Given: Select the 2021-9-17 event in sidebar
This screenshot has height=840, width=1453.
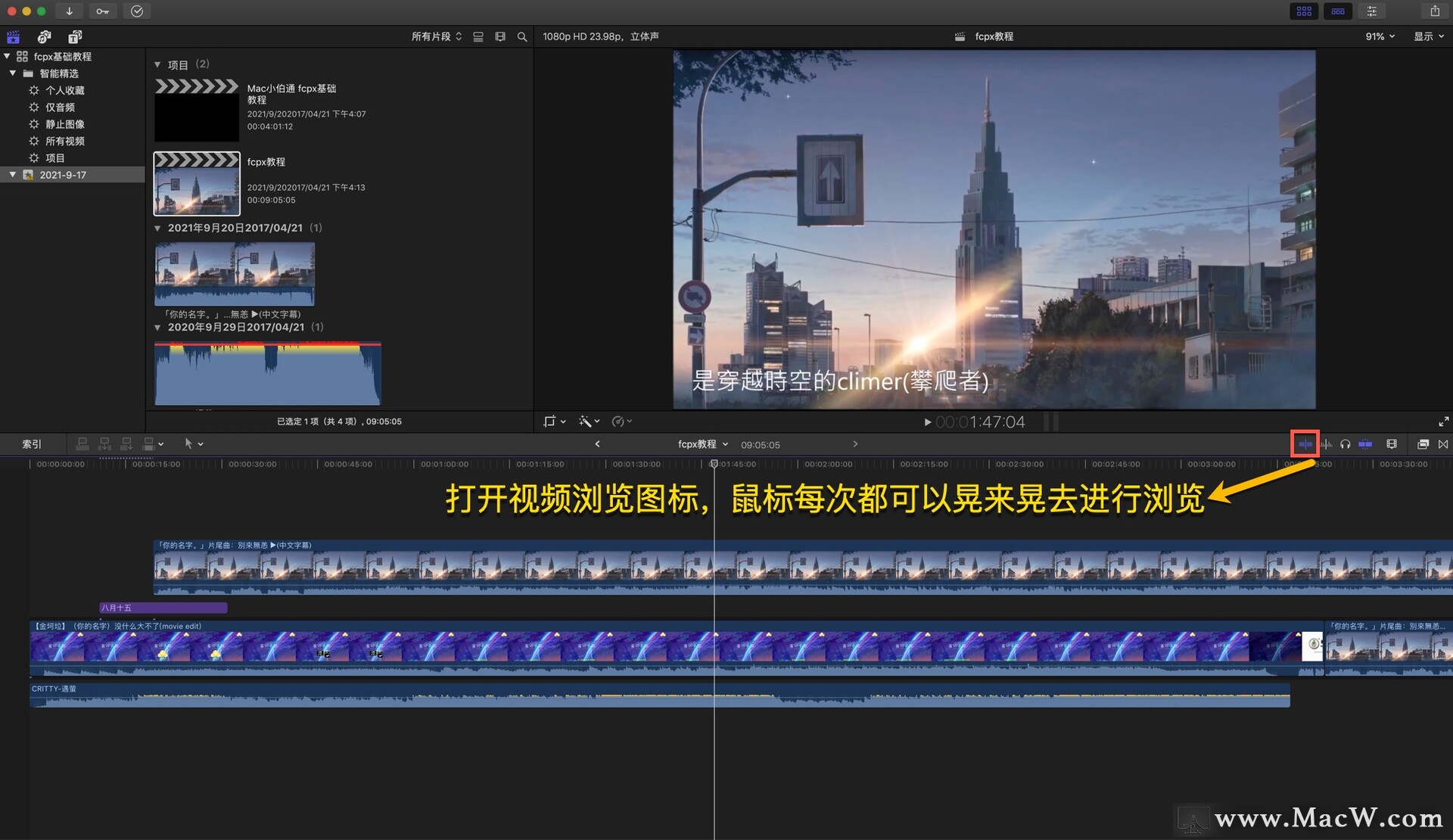Looking at the screenshot, I should coord(63,175).
